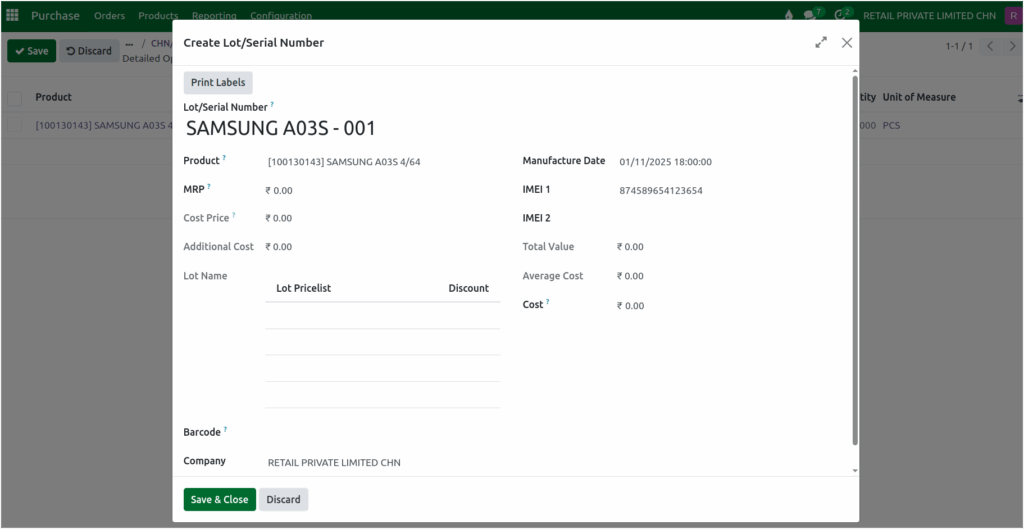
Task: Show help tooltip for Lot/Serial Number
Action: (272, 104)
